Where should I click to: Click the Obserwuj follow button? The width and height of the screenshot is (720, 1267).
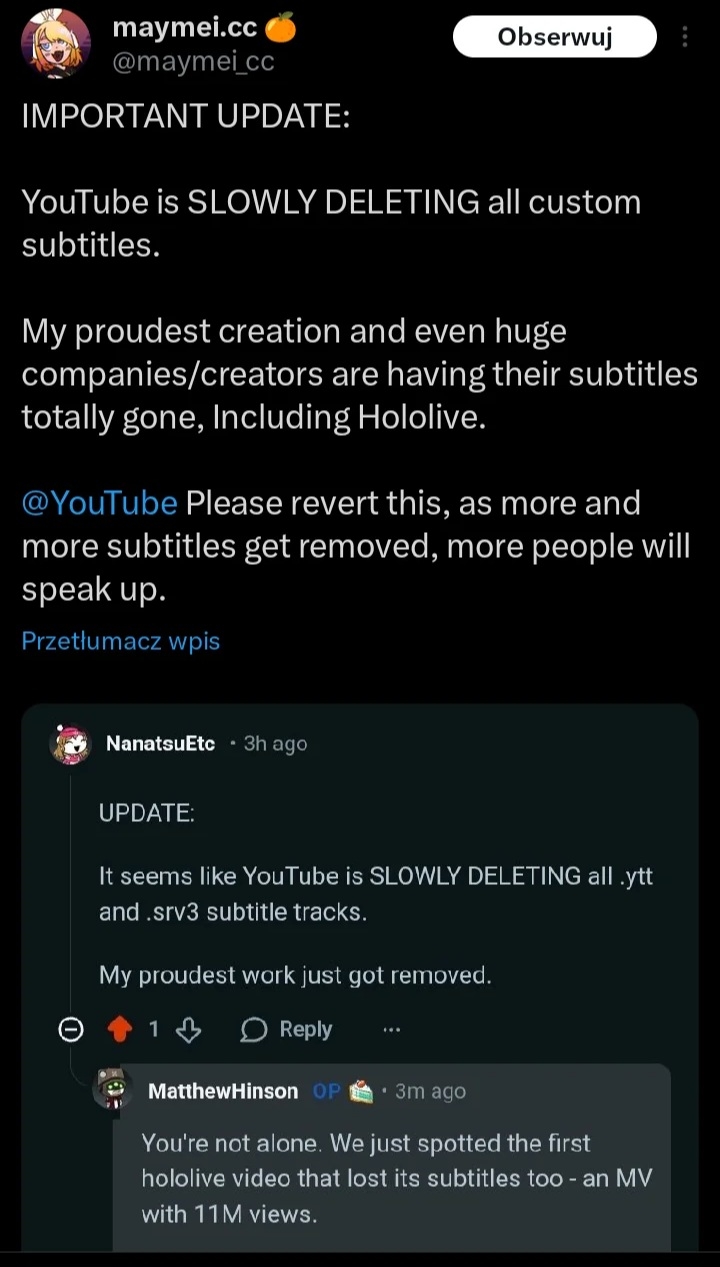[555, 38]
